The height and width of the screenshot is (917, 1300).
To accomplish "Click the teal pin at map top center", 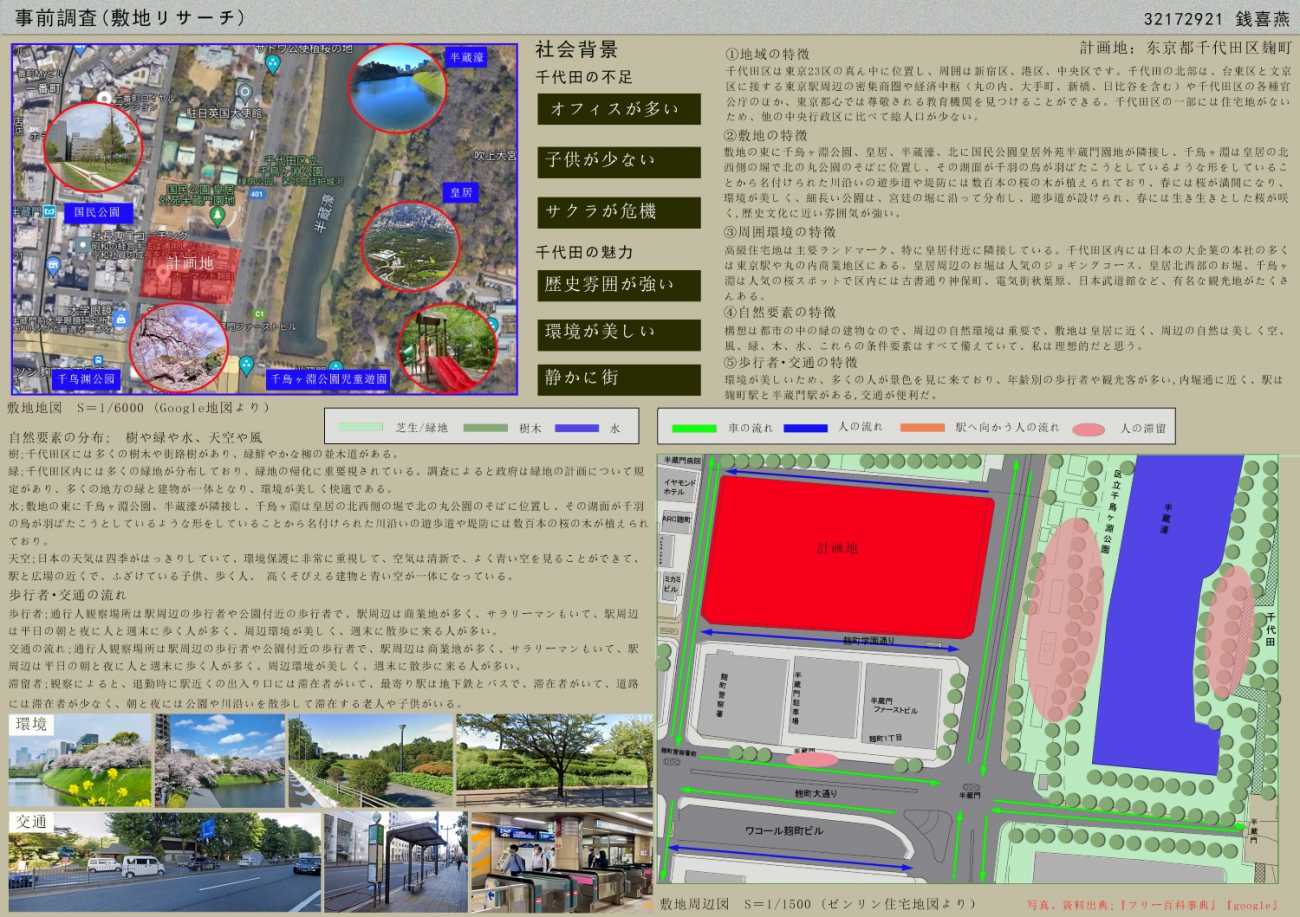I will click(x=273, y=64).
